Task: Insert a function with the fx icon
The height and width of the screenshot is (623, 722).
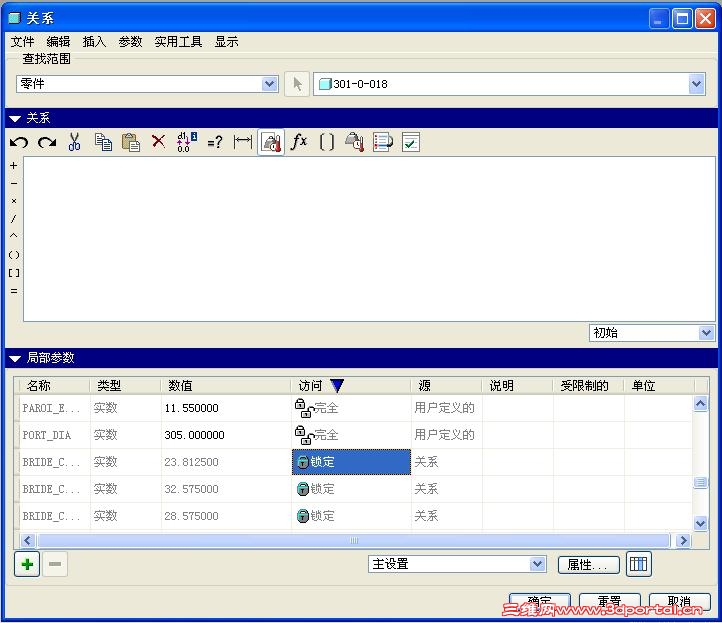Action: 299,141
